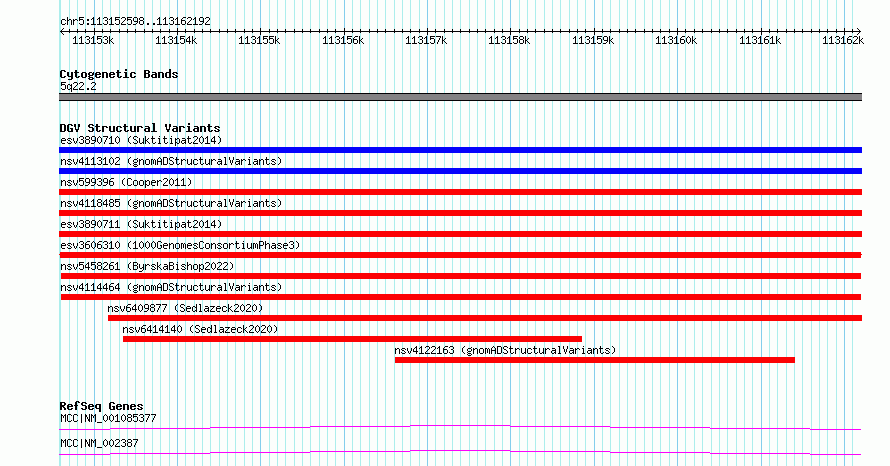This screenshot has height=466, width=890.
Task: Select the red nsv5458261 variant bar
Action: point(461,276)
